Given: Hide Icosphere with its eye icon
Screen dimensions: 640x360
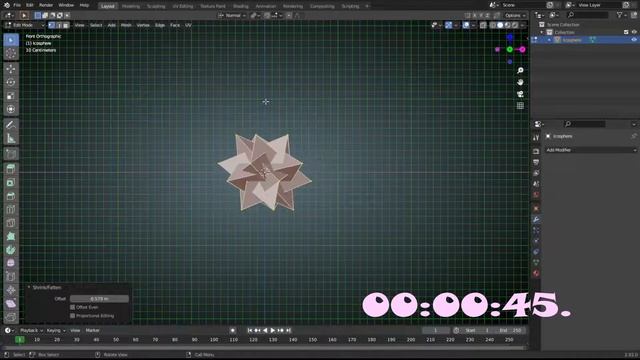Looking at the screenshot, I should 634,40.
